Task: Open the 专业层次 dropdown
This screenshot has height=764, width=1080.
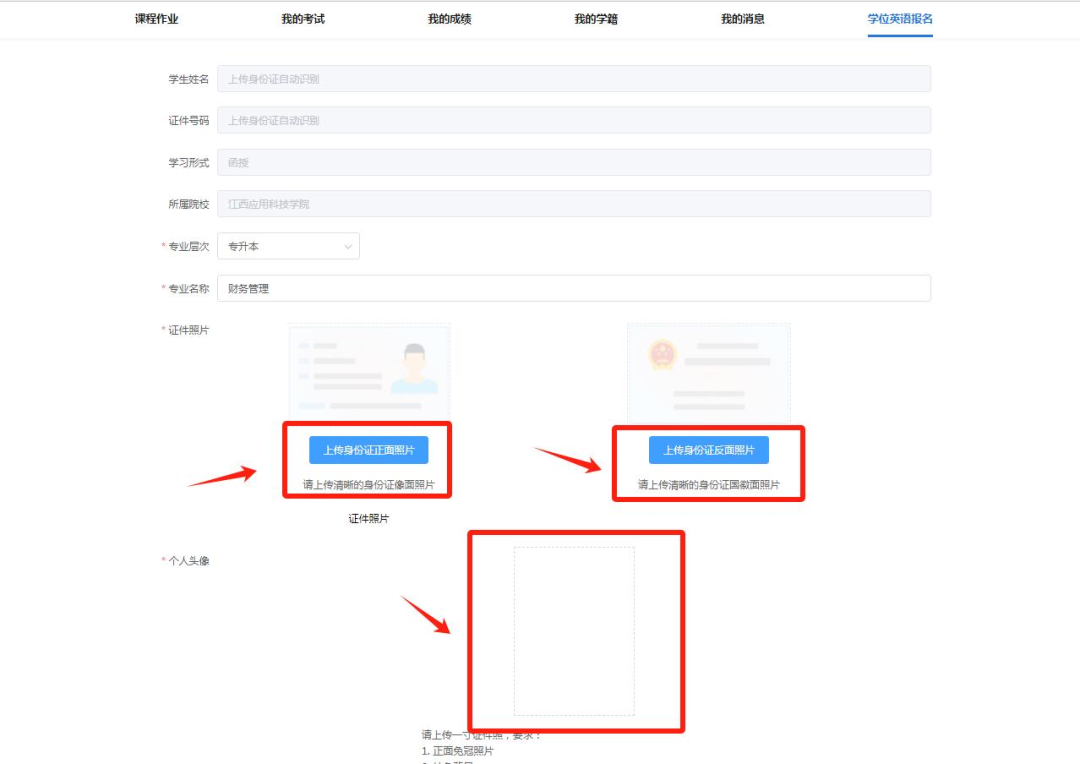Action: point(288,245)
